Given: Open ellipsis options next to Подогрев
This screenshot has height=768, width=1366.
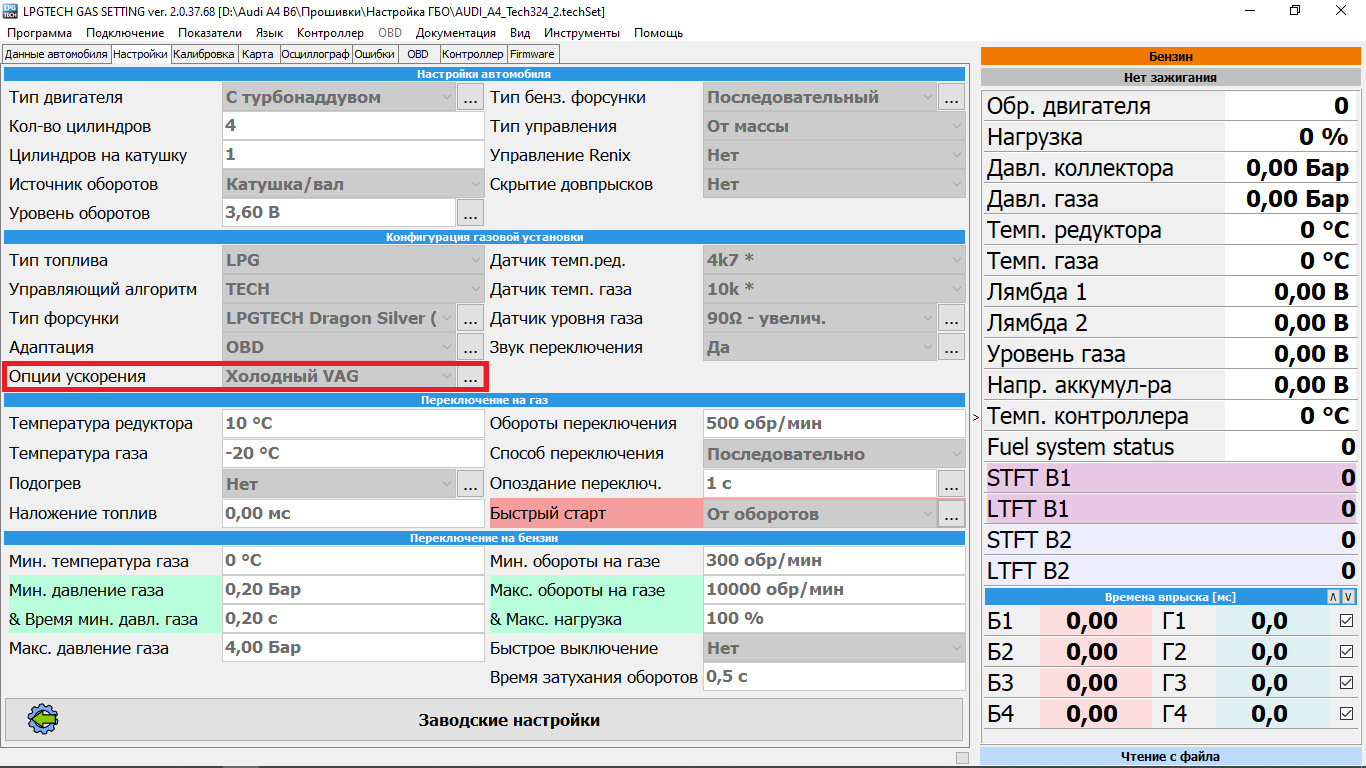Looking at the screenshot, I should (x=471, y=484).
